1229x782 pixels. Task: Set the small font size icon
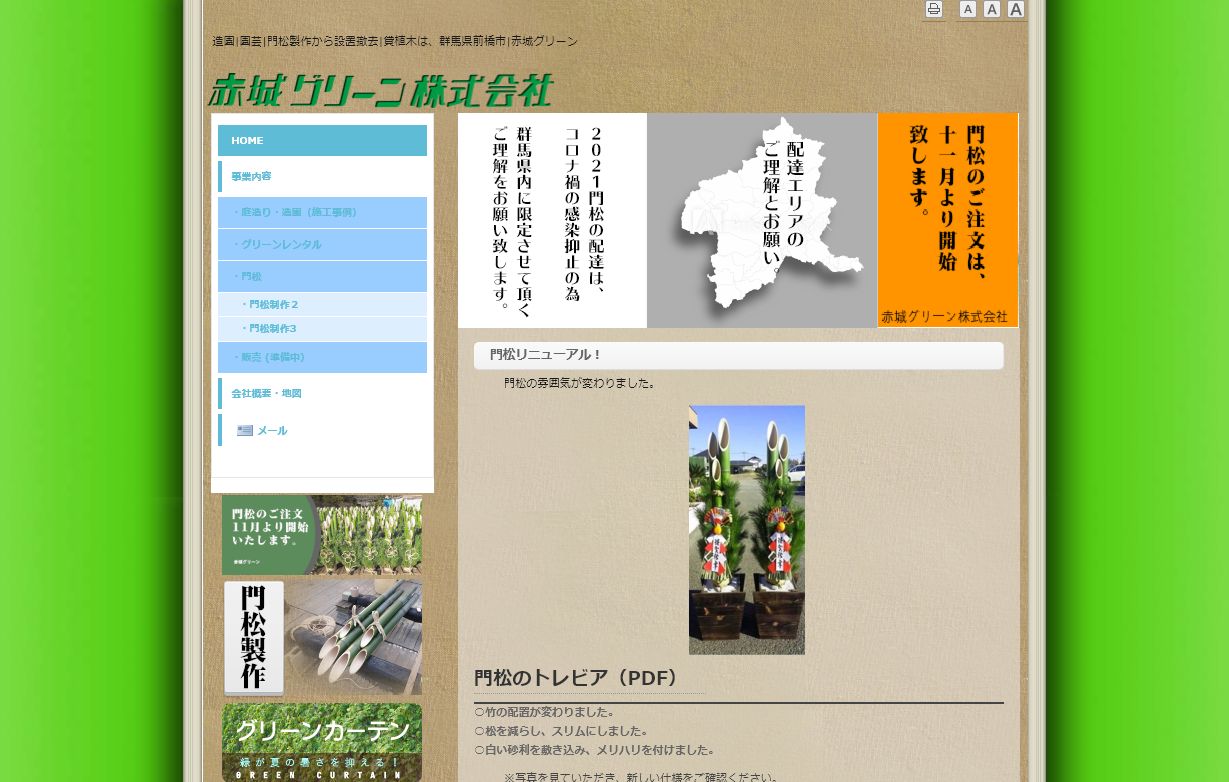click(967, 9)
